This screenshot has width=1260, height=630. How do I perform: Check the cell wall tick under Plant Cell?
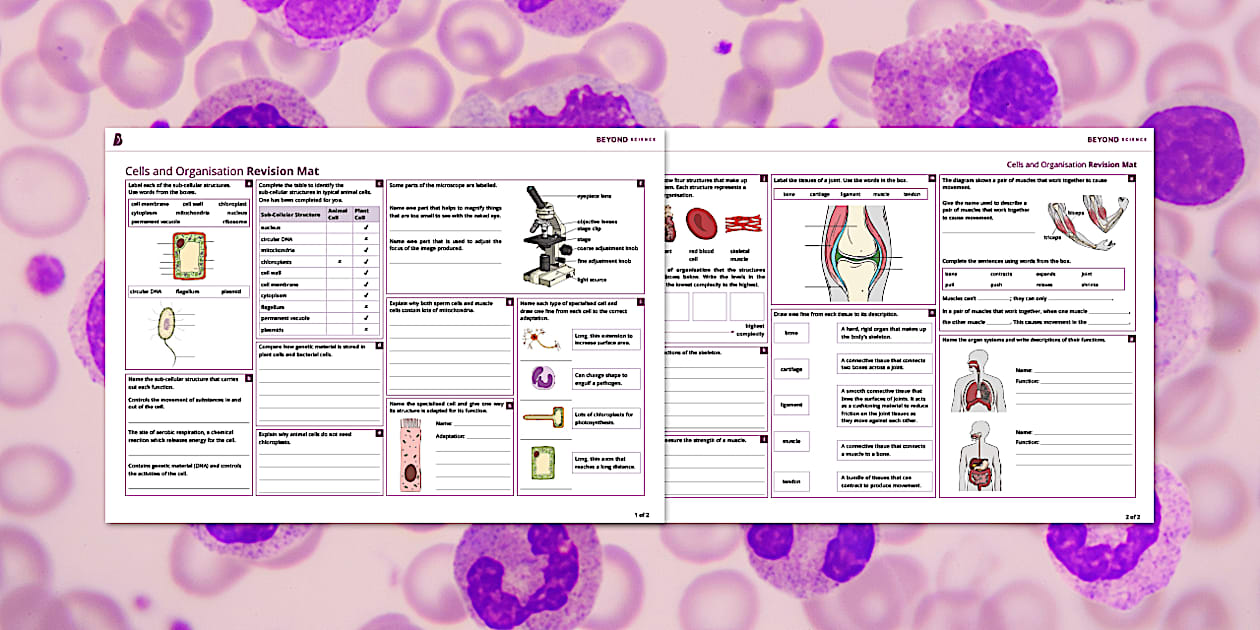click(366, 273)
